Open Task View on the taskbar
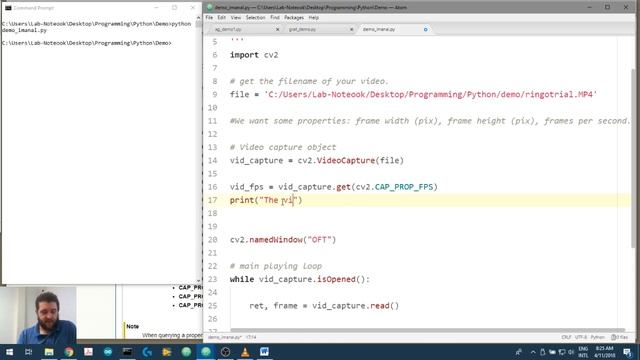The height and width of the screenshot is (360, 640). click(x=29, y=352)
